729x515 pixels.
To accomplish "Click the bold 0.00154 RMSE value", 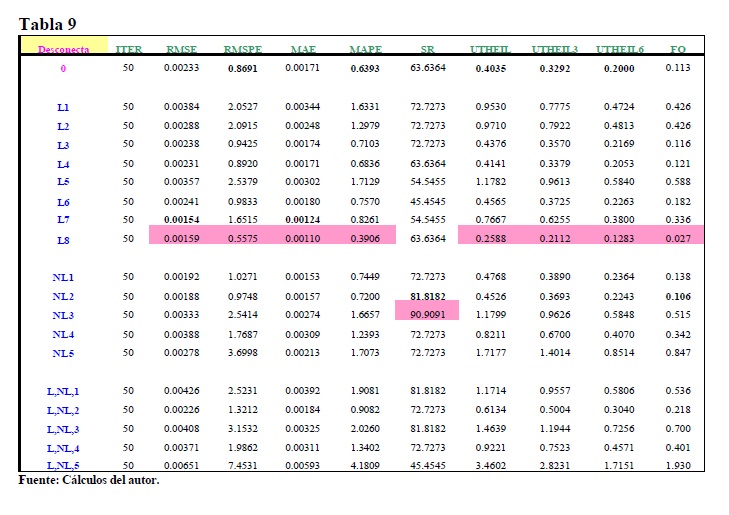I will [x=181, y=219].
